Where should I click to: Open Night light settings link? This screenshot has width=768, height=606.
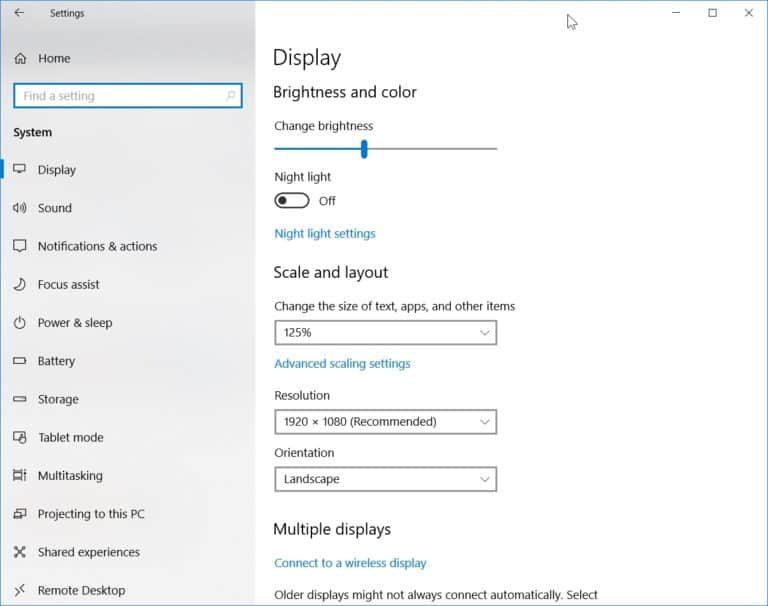(325, 234)
